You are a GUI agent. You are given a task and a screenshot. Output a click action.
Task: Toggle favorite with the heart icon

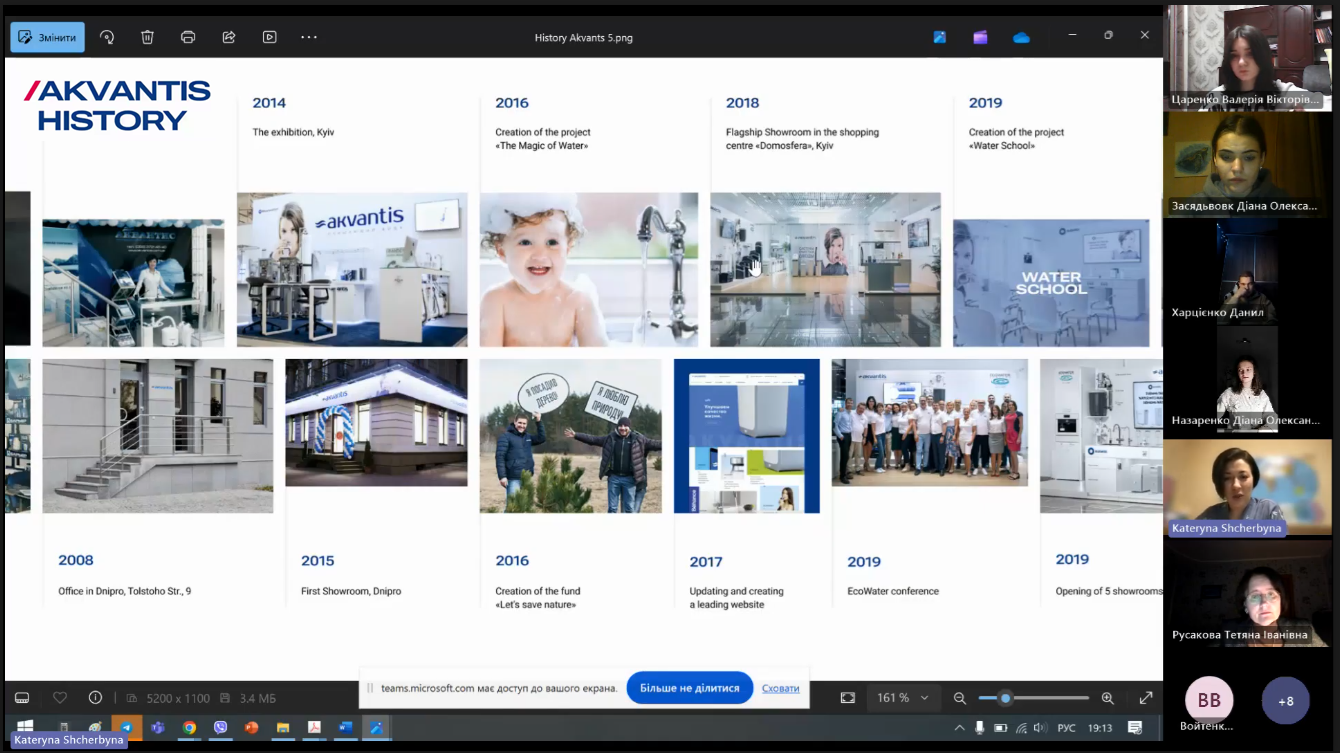click(x=60, y=698)
